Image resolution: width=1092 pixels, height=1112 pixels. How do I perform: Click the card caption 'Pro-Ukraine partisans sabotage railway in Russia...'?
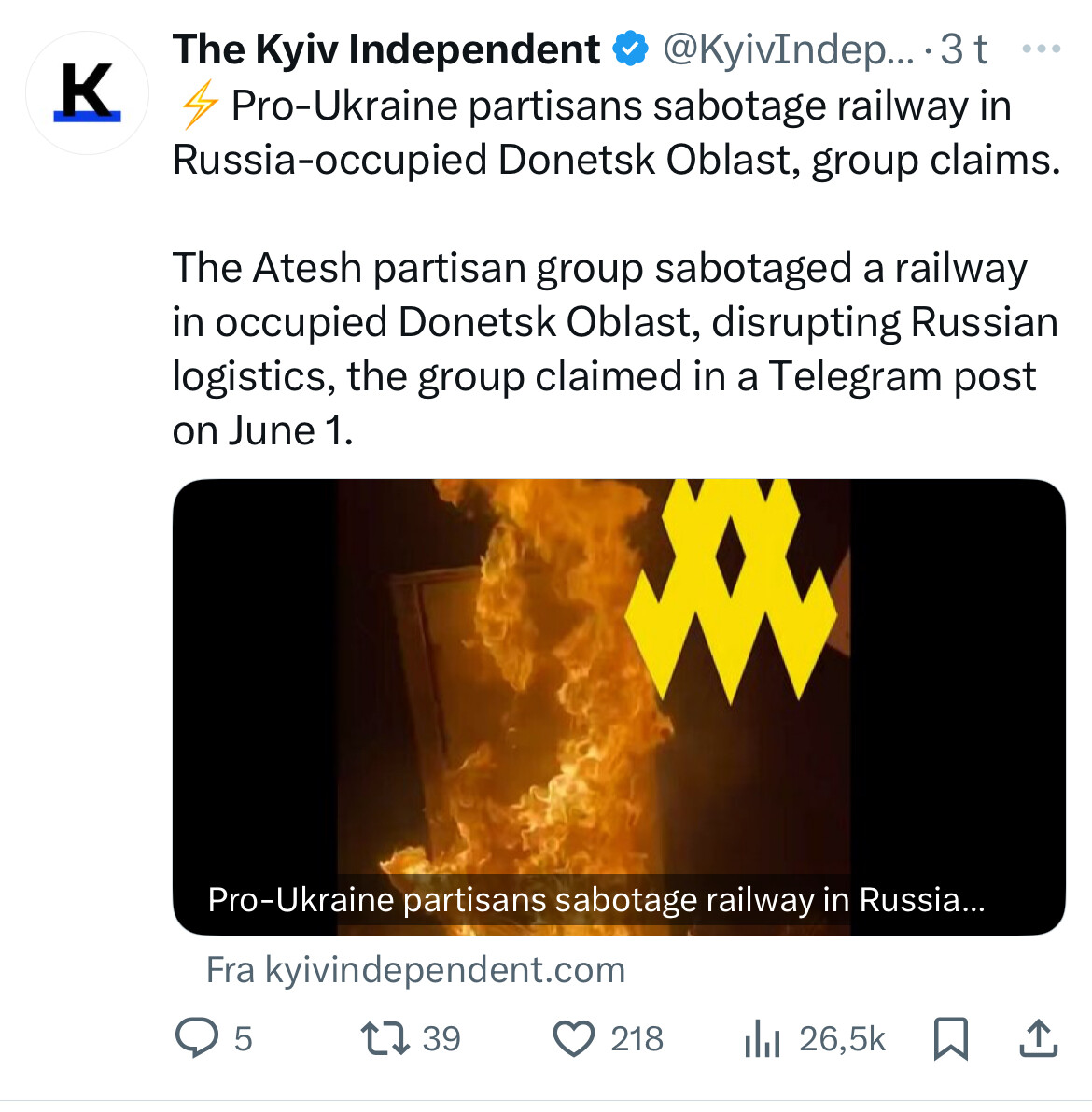click(596, 900)
